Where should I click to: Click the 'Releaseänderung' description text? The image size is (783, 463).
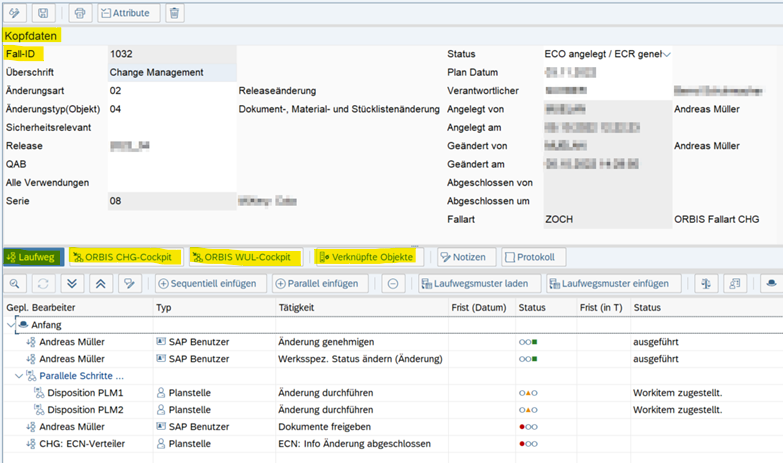click(x=277, y=91)
